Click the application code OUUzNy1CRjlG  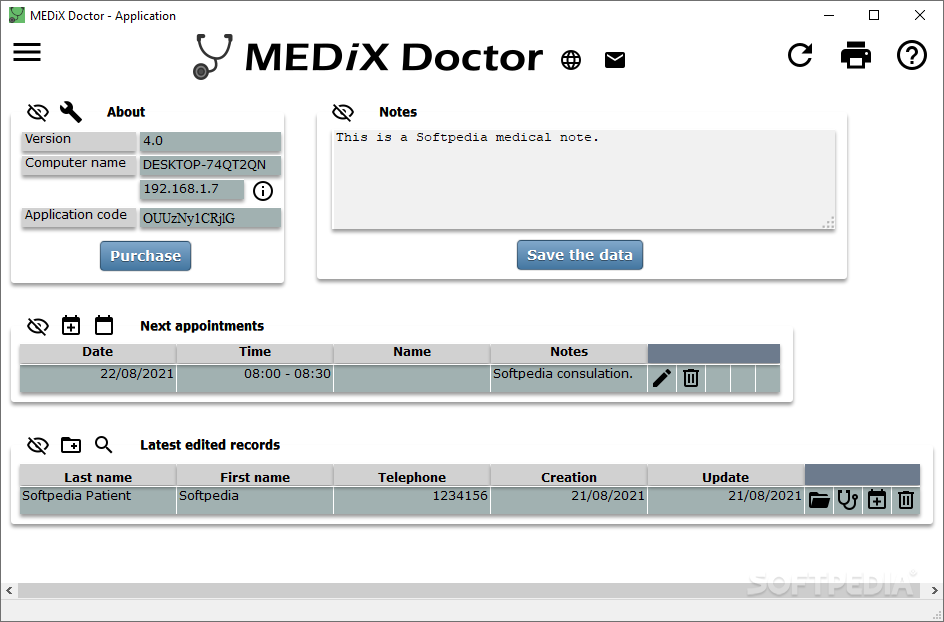tap(210, 218)
